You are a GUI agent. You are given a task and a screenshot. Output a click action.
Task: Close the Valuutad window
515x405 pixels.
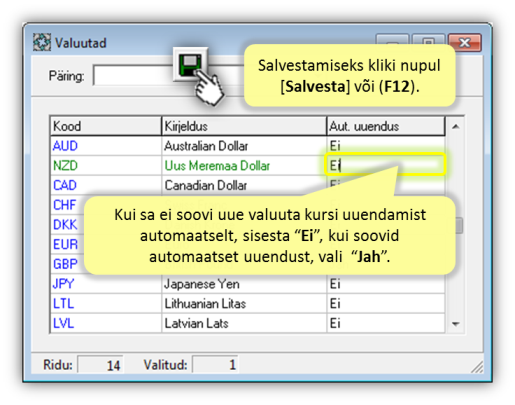click(465, 43)
